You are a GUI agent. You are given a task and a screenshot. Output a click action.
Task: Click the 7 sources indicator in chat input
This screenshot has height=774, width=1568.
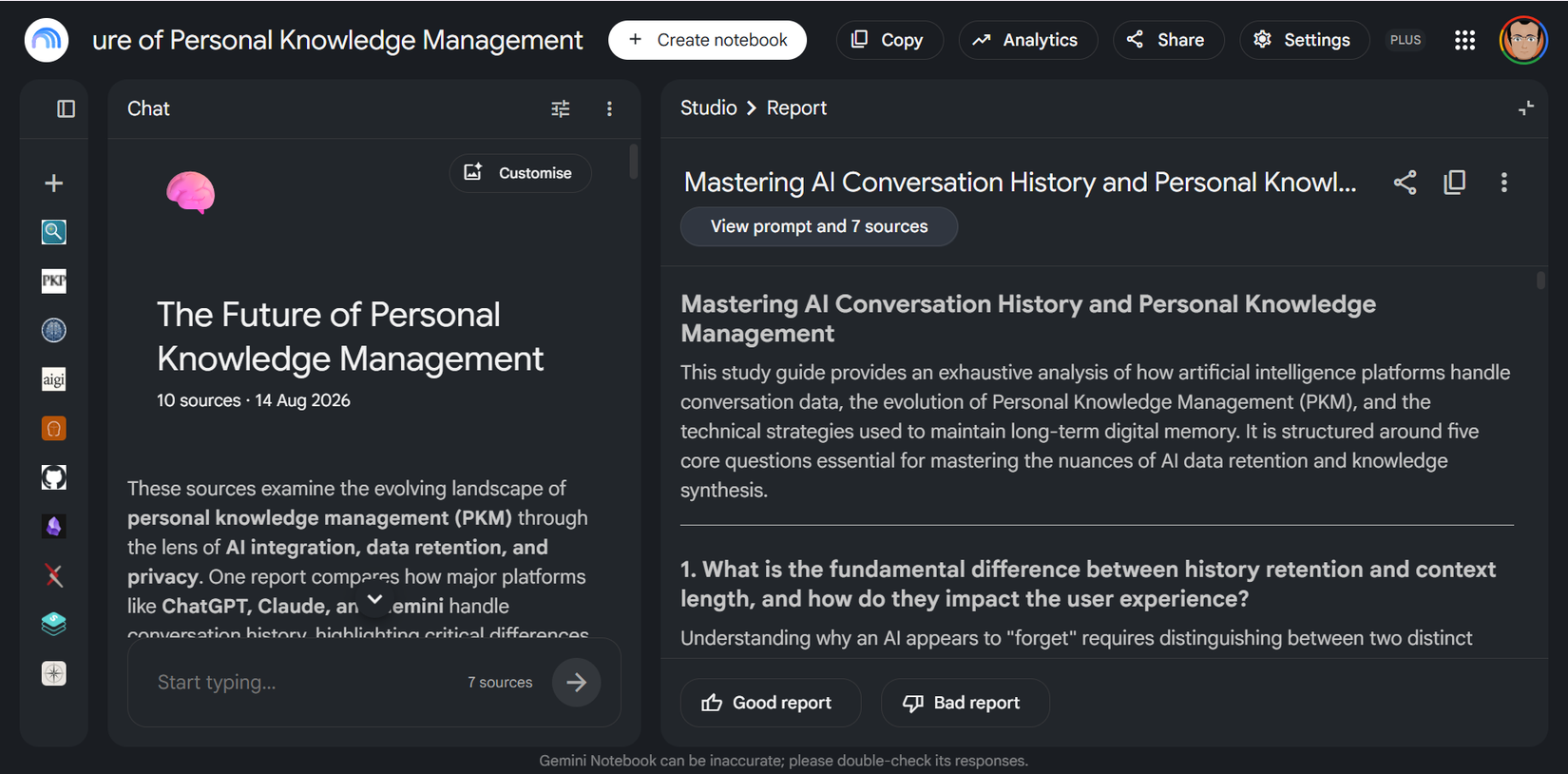500,682
